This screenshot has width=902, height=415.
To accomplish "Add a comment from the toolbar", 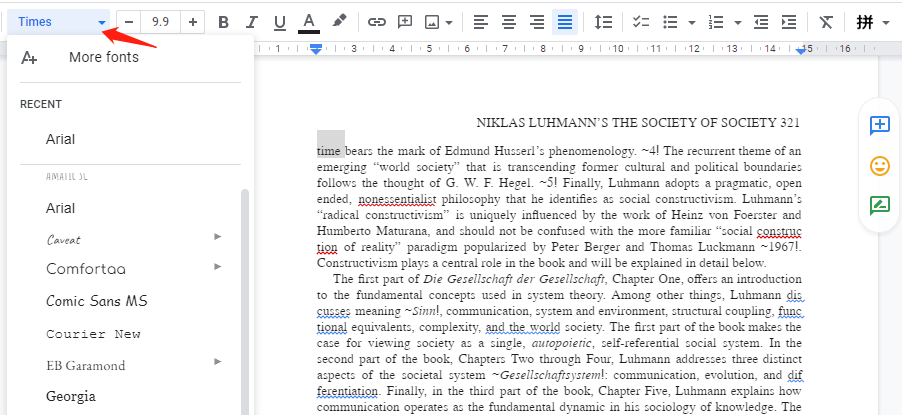I will coord(405,22).
